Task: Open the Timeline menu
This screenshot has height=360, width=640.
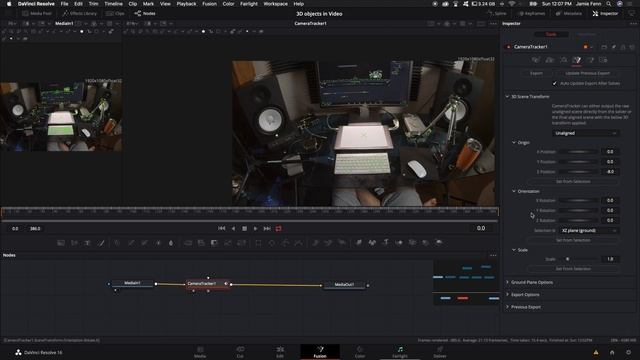Action: click(113, 4)
